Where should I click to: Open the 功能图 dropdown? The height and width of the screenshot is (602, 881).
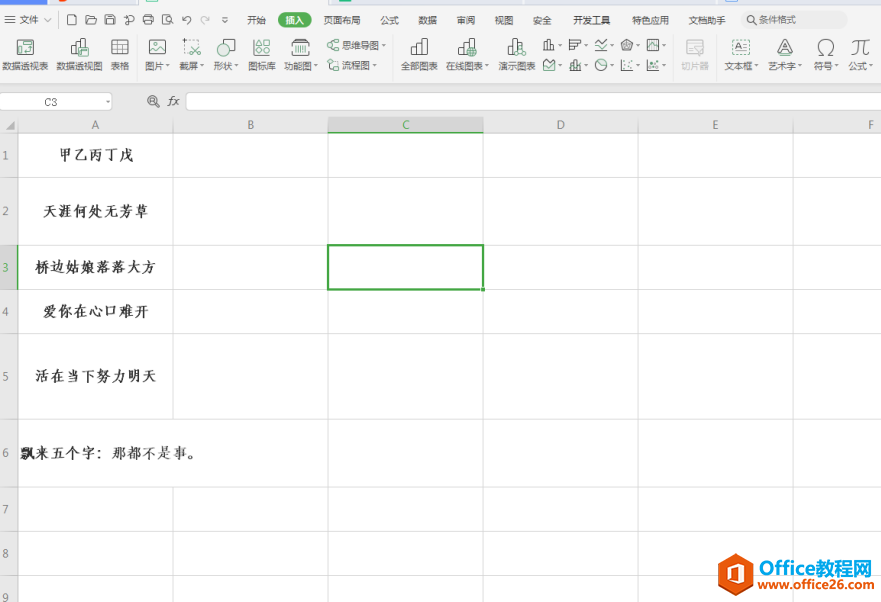[301, 55]
